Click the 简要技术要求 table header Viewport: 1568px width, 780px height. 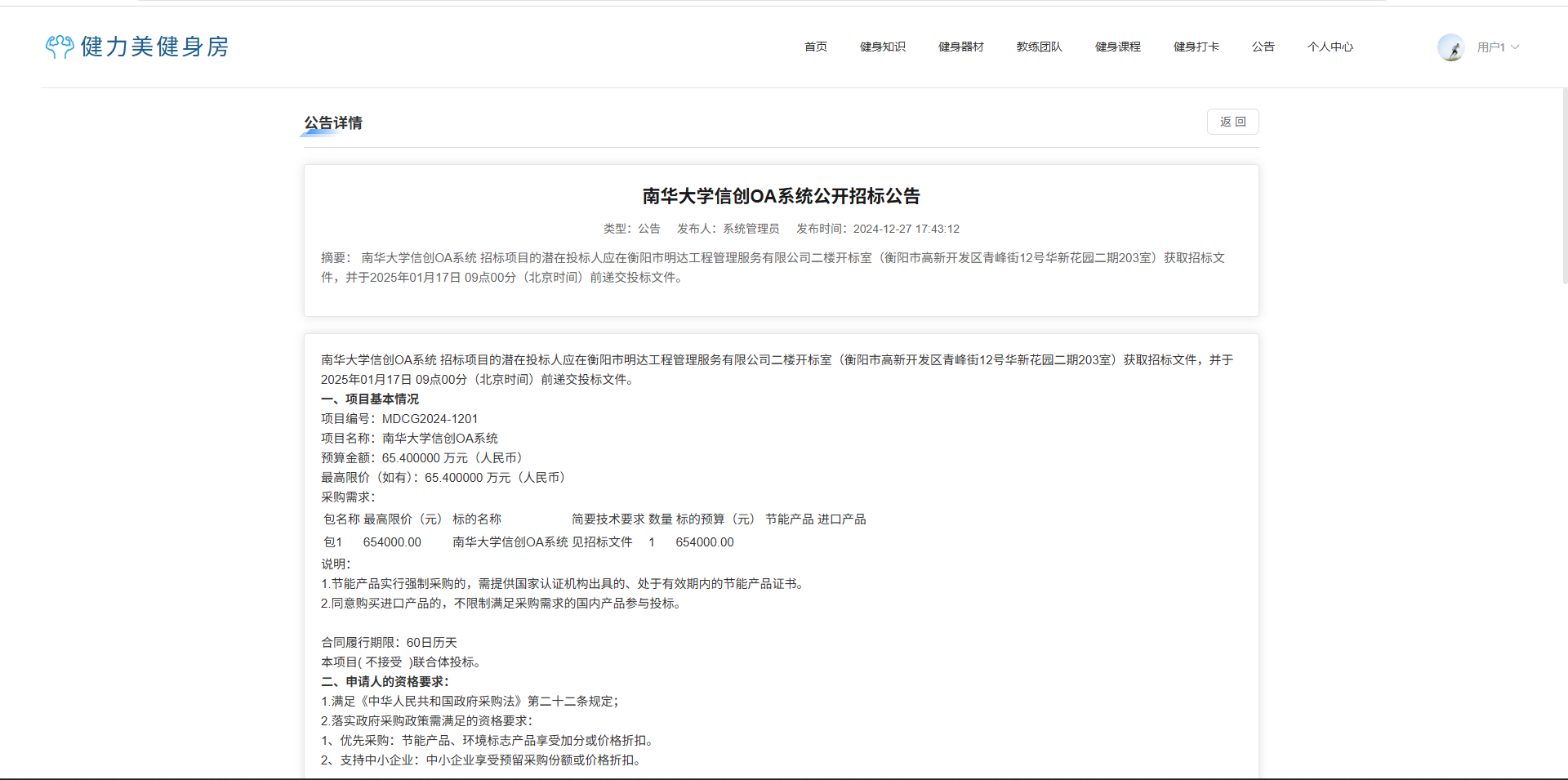[608, 519]
